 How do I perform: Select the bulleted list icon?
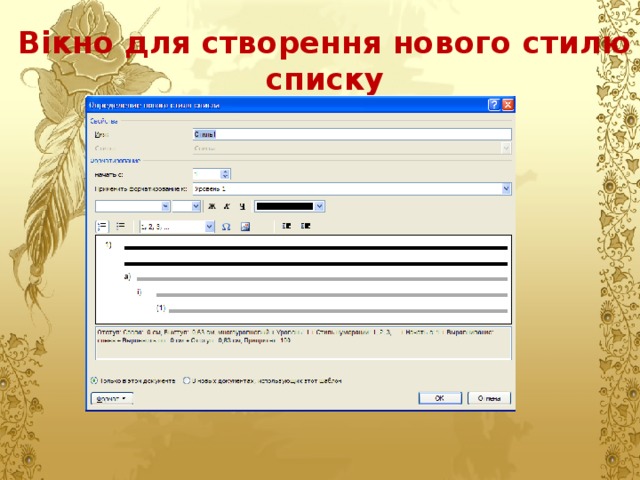tap(120, 227)
